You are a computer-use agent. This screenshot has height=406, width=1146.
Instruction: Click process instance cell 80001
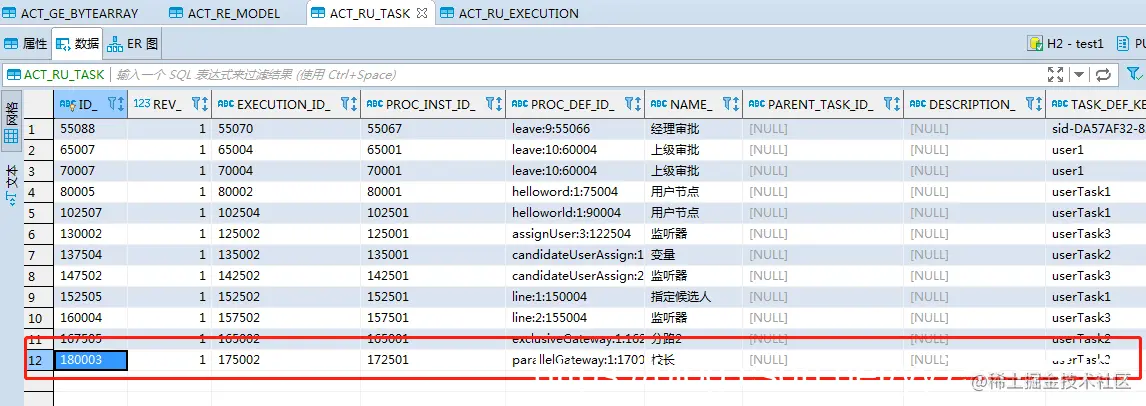(433, 192)
